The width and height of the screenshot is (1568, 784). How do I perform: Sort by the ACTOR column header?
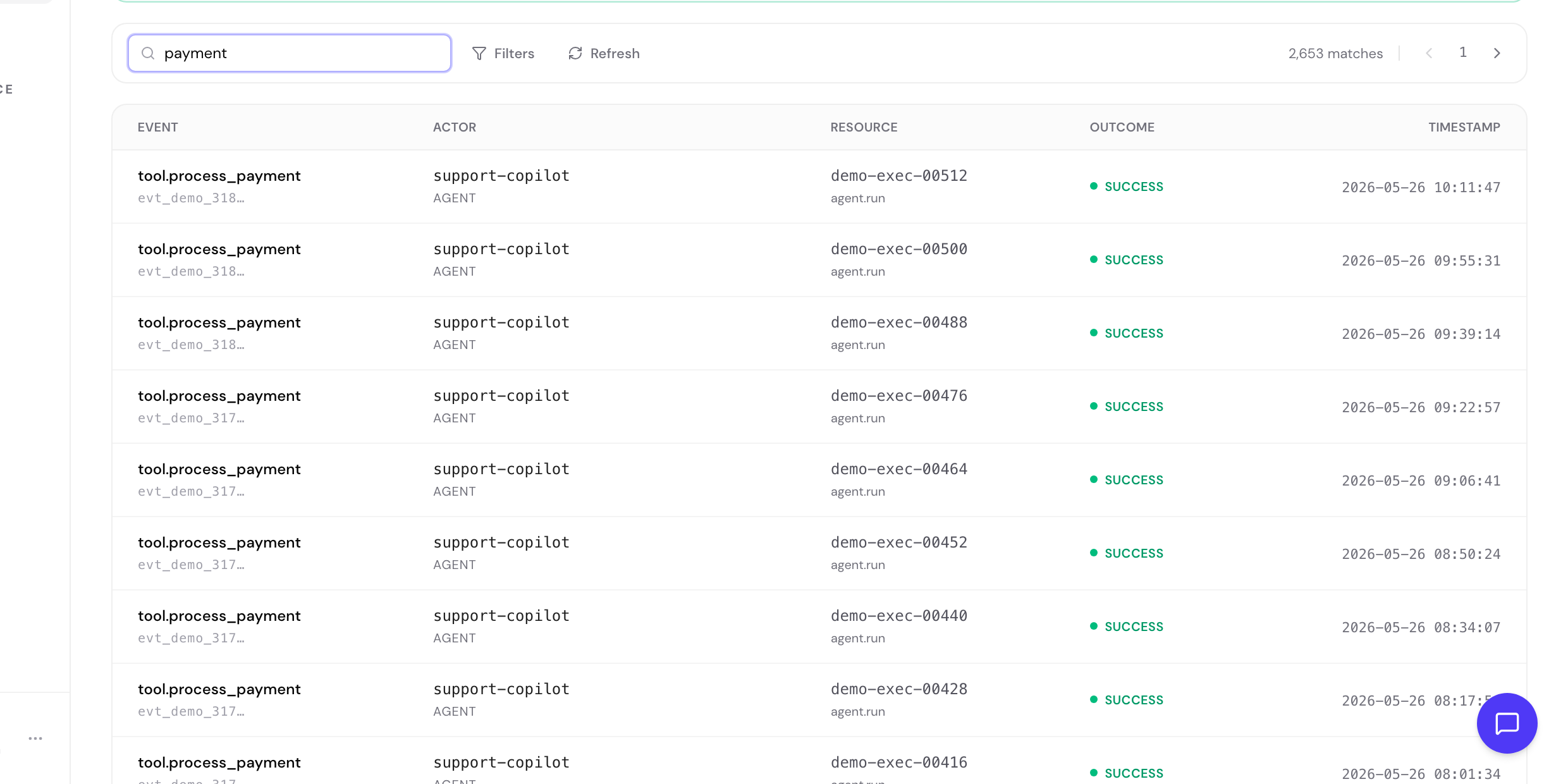tap(455, 127)
